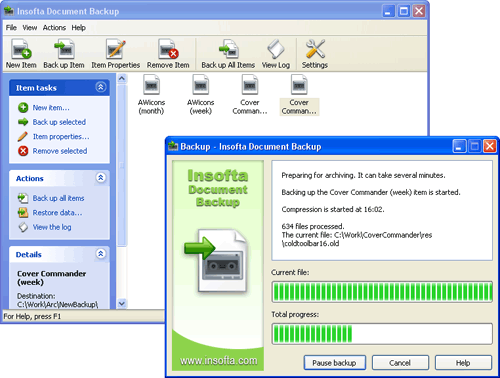Click the sidebar scrollbar up arrow

tap(122, 79)
